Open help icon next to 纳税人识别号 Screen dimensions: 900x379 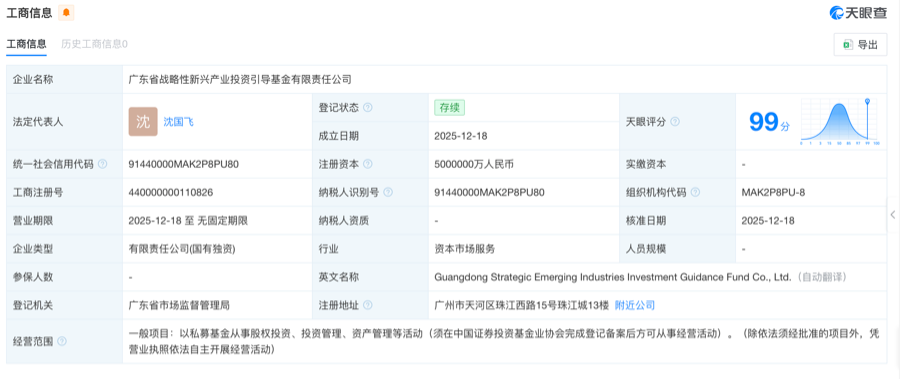(x=388, y=192)
